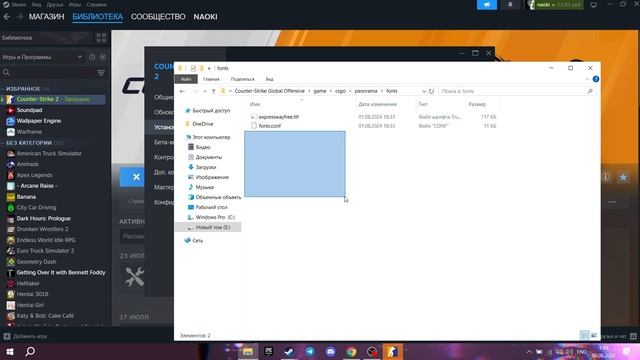The height and width of the screenshot is (360, 640).
Task: Sort files by Дата изменения column header
Action: [x=378, y=104]
